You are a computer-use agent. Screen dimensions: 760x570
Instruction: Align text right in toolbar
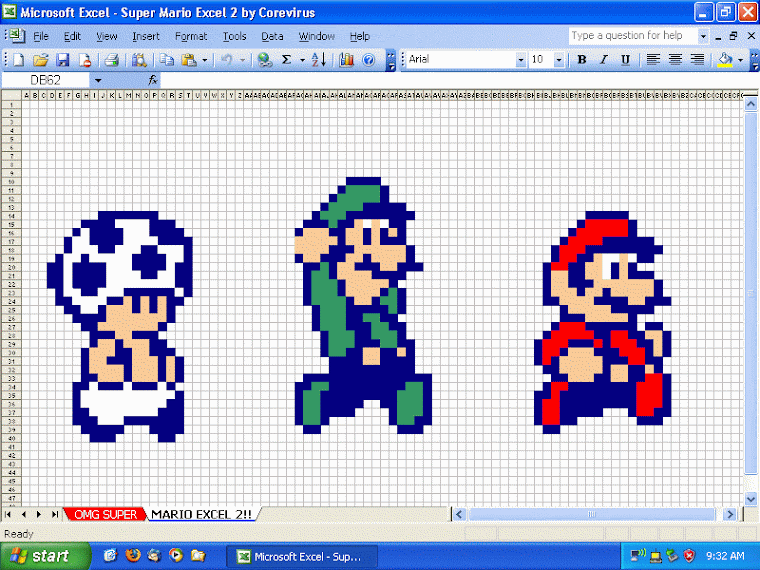(697, 60)
